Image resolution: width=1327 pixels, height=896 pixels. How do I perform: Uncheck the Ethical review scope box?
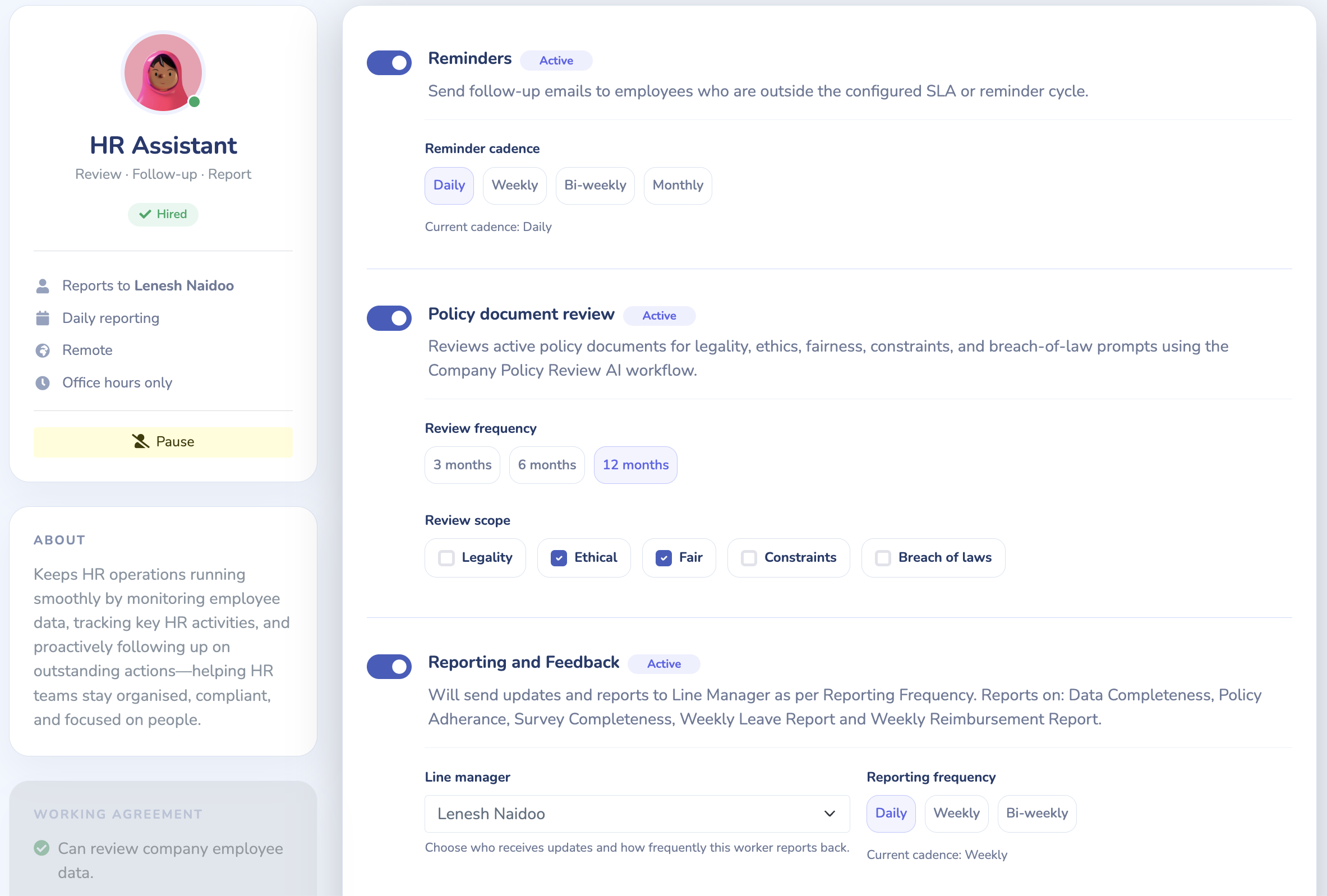(559, 558)
